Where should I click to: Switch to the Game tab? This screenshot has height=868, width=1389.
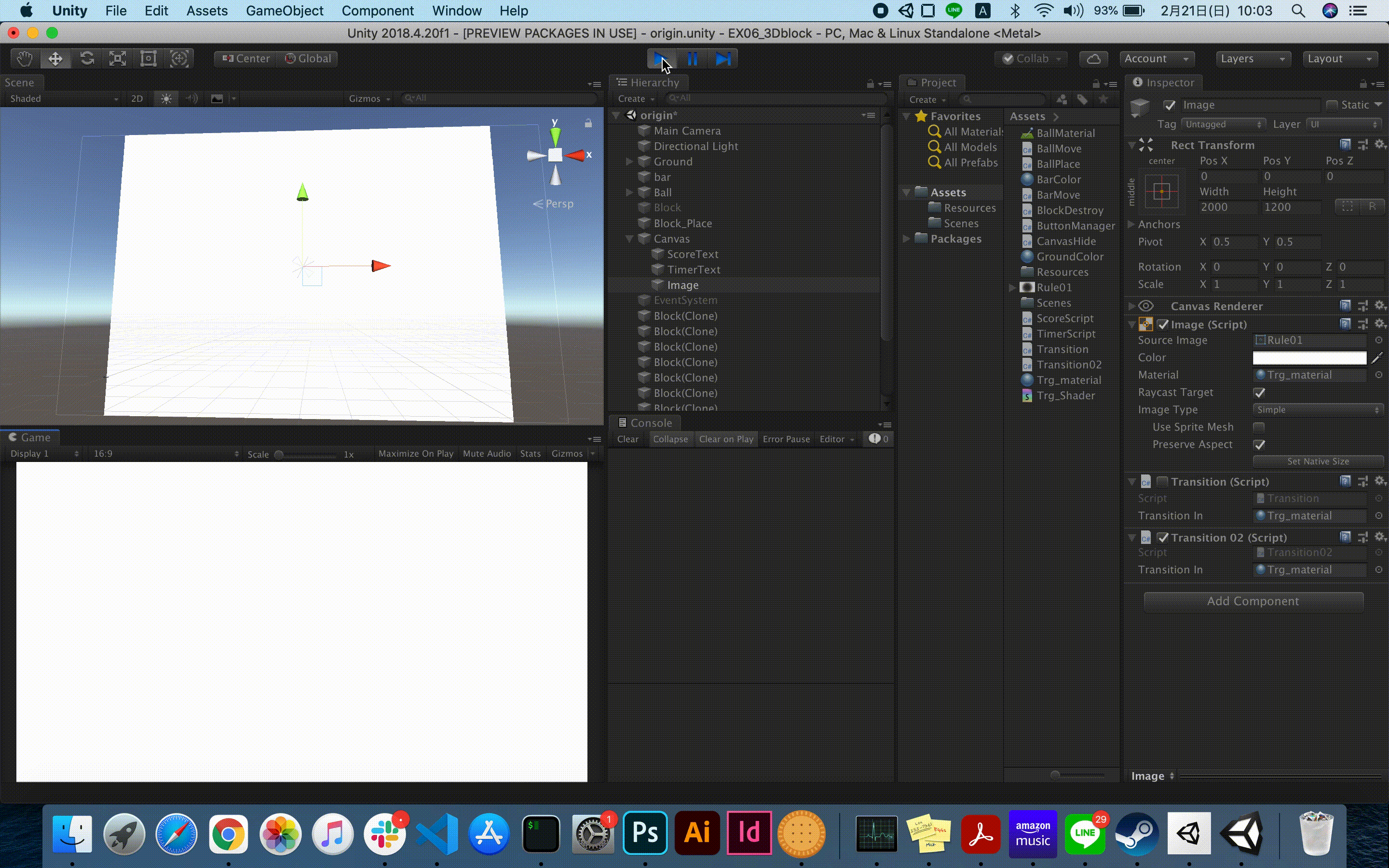pyautogui.click(x=30, y=437)
